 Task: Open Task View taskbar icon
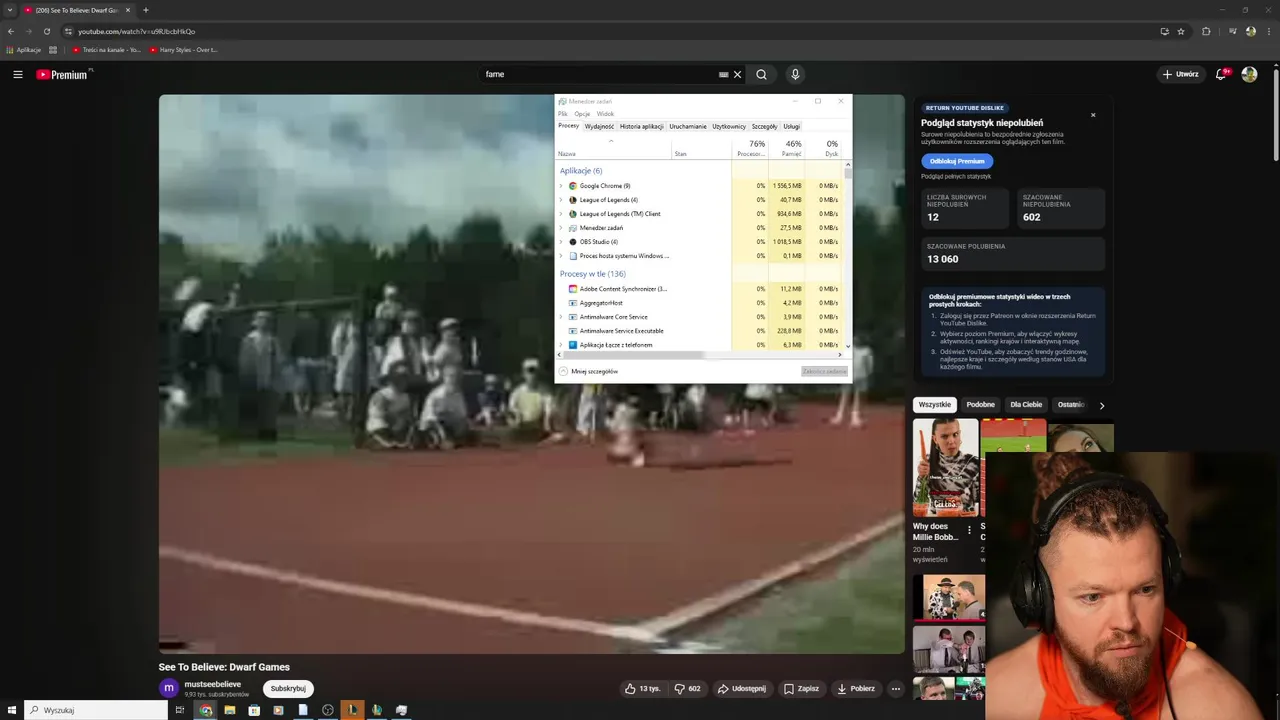(x=180, y=710)
